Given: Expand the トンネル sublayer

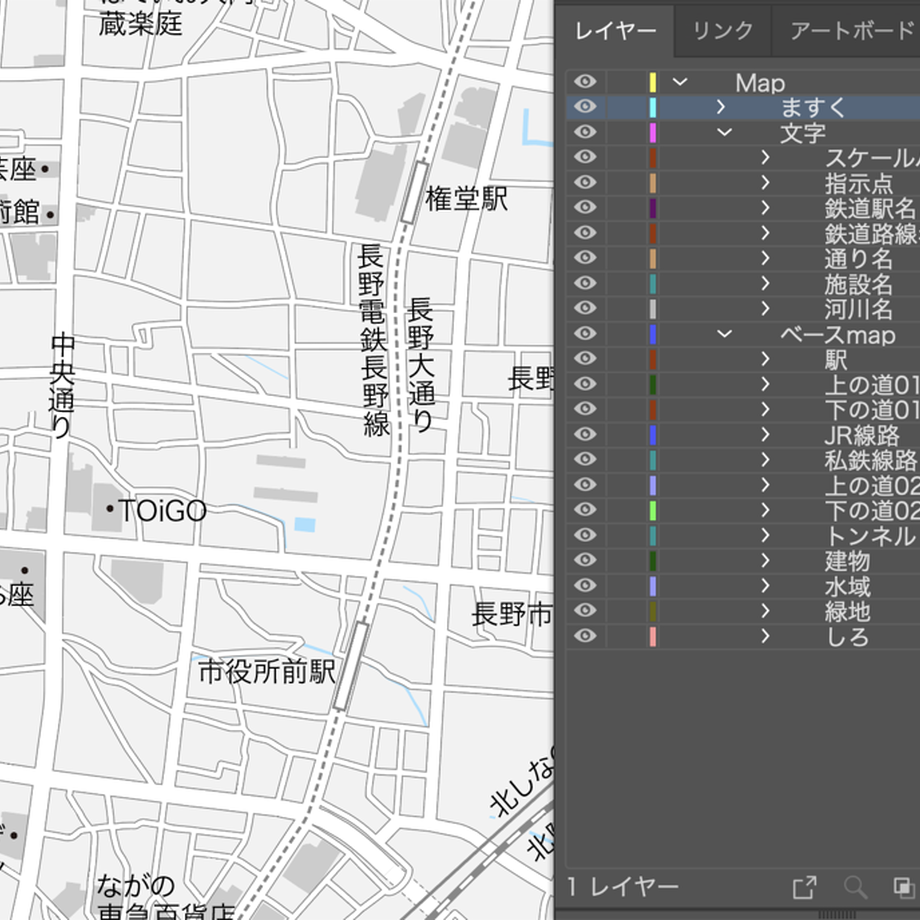Looking at the screenshot, I should (x=765, y=535).
